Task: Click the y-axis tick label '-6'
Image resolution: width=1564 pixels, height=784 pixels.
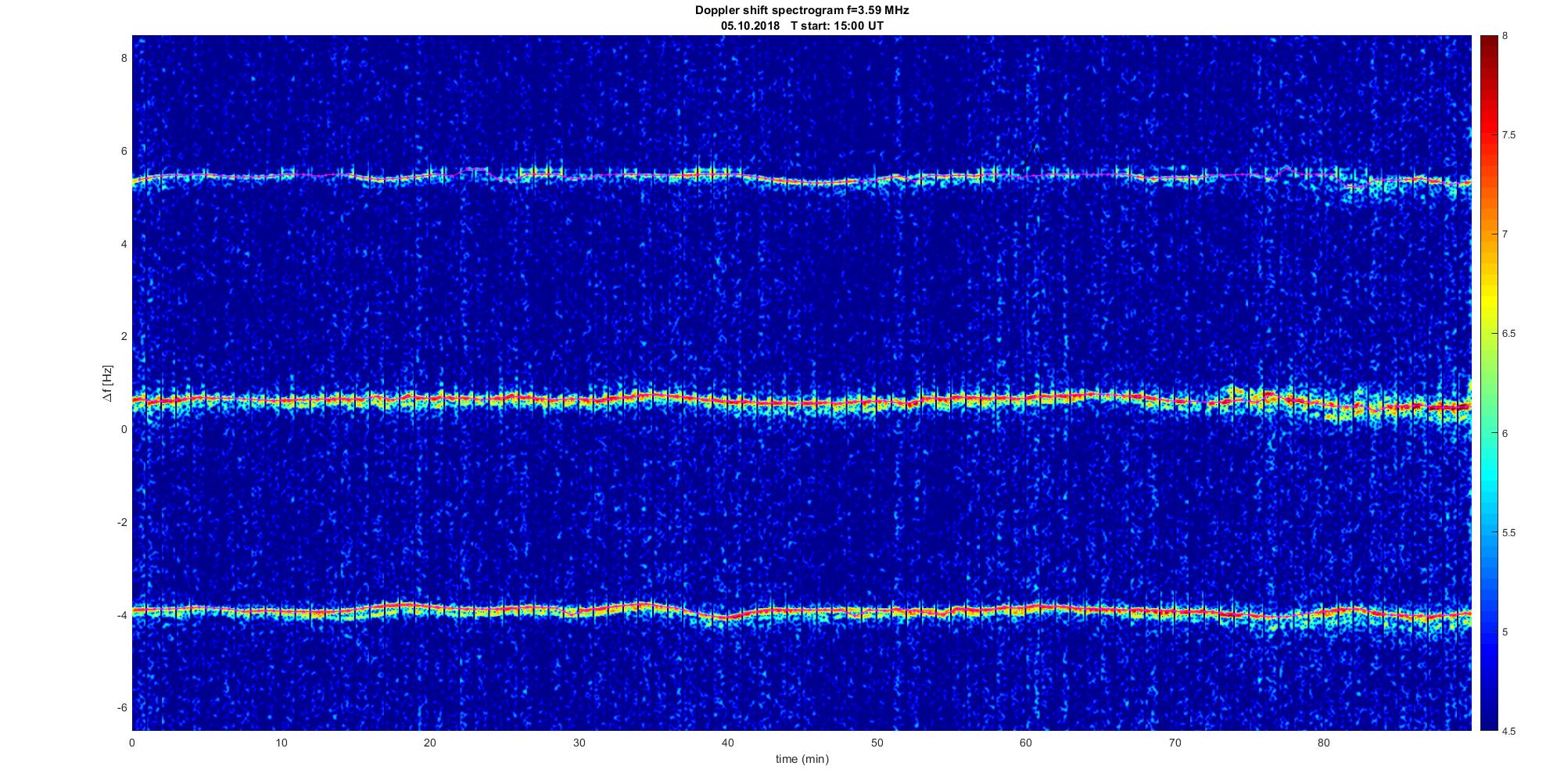Action: pyautogui.click(x=121, y=708)
